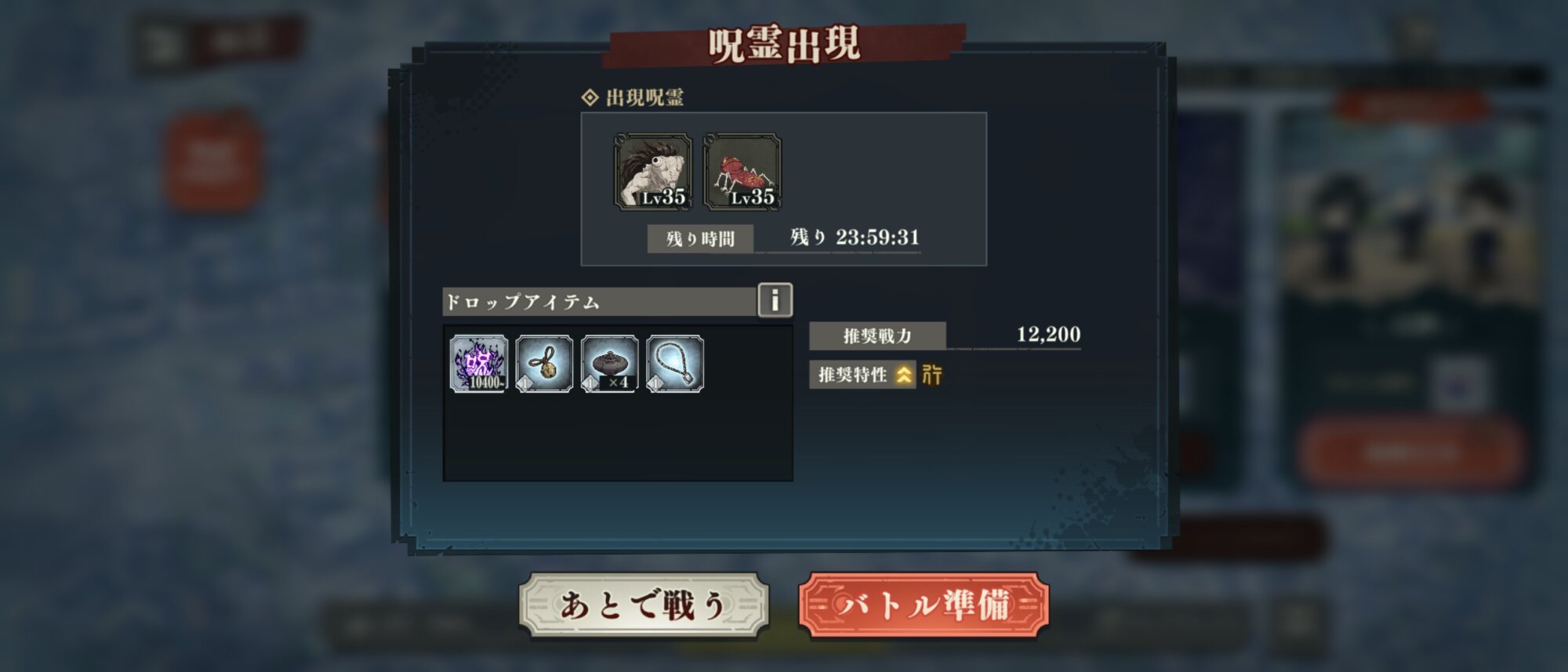This screenshot has height=672, width=1568.
Task: Select the purple 10400 cursed energy drop item
Action: click(x=479, y=364)
